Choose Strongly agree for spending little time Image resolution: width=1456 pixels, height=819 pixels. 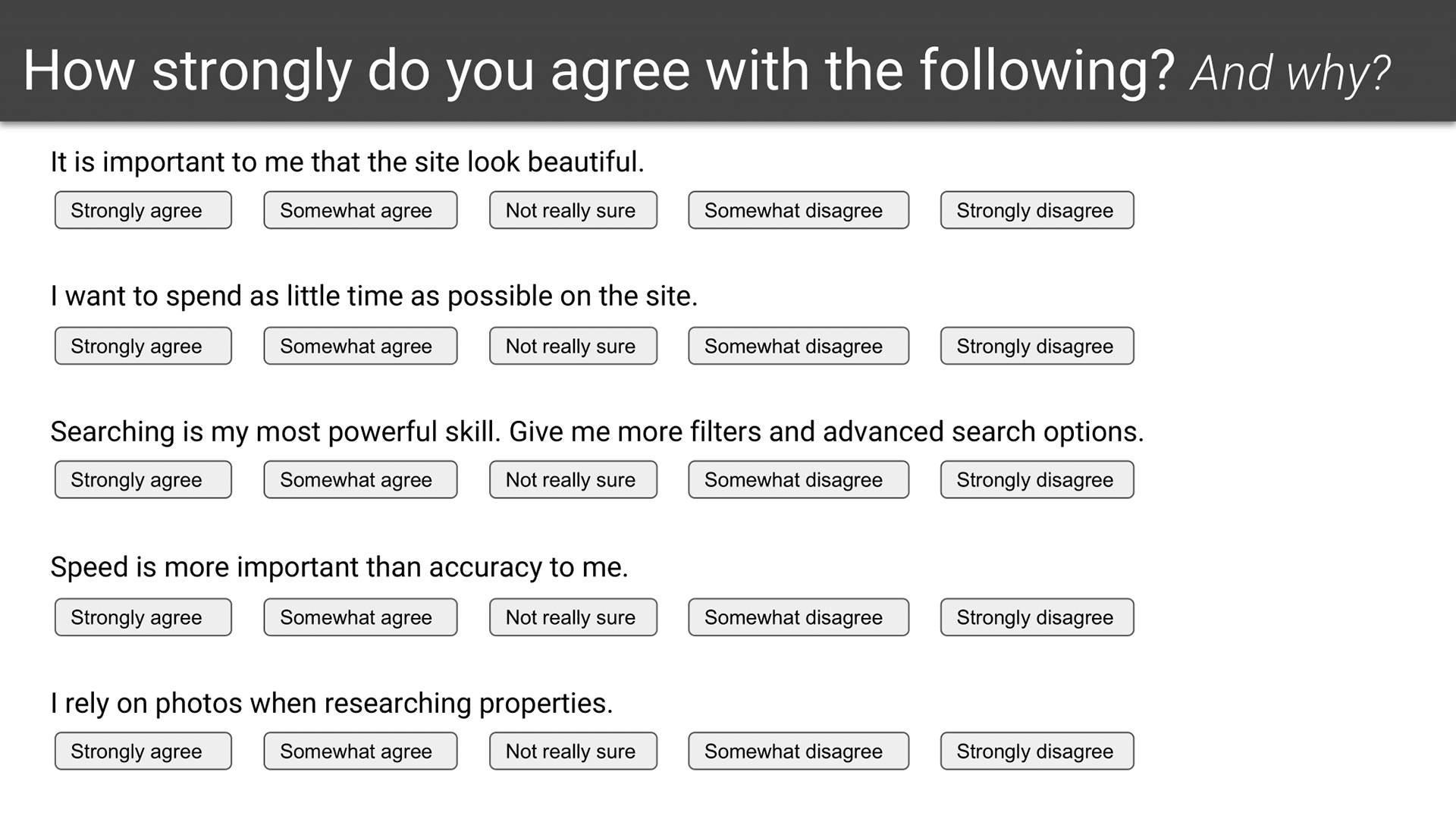coord(143,346)
